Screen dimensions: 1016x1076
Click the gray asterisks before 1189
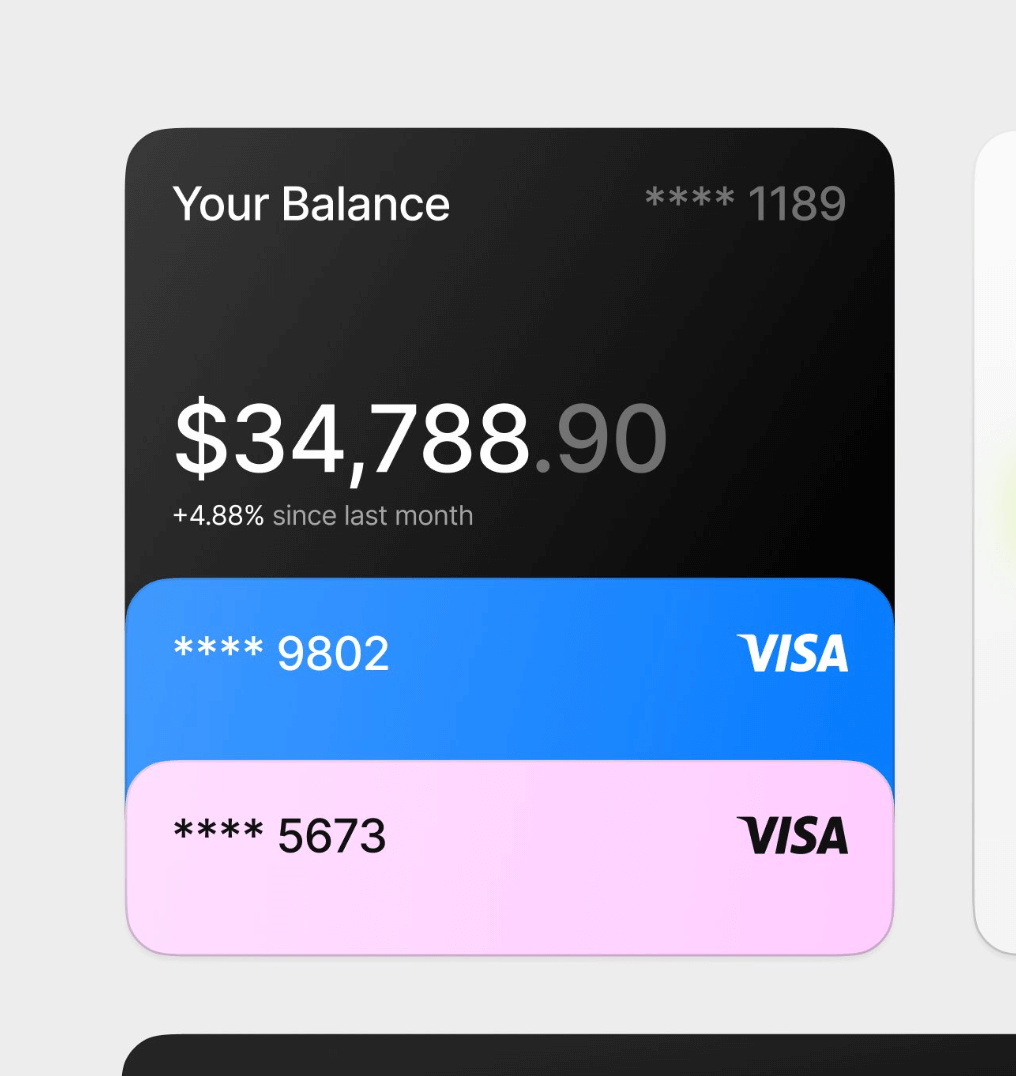[689, 198]
